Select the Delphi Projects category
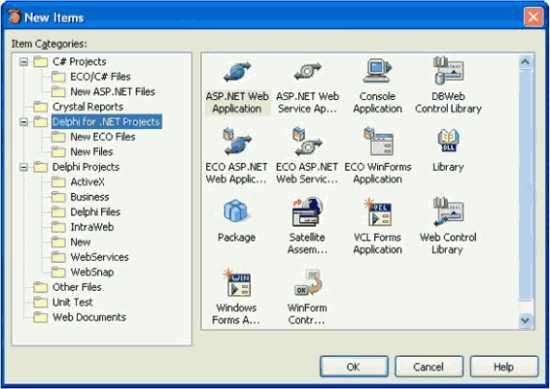The image size is (550, 389). (x=86, y=167)
